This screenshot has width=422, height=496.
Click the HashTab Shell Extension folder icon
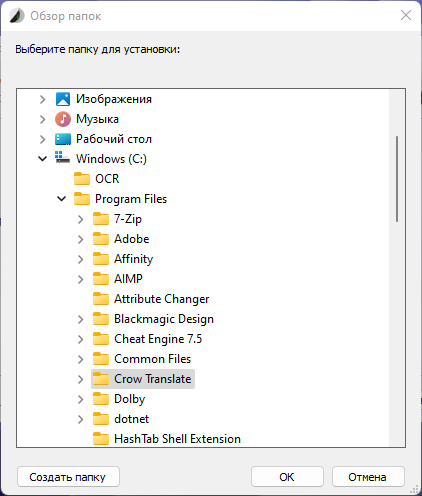101,439
